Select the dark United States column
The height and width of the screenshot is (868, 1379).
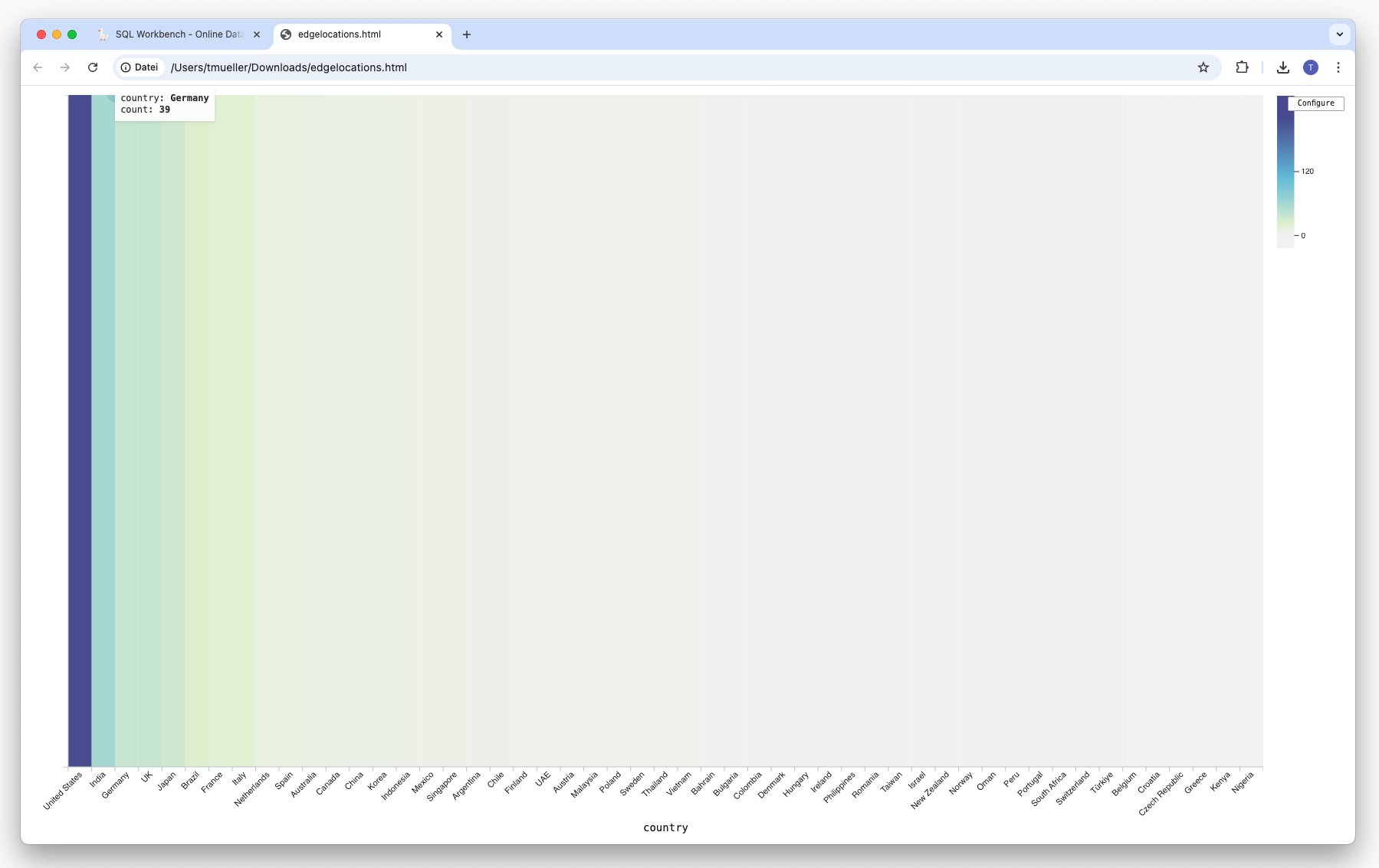(x=78, y=429)
